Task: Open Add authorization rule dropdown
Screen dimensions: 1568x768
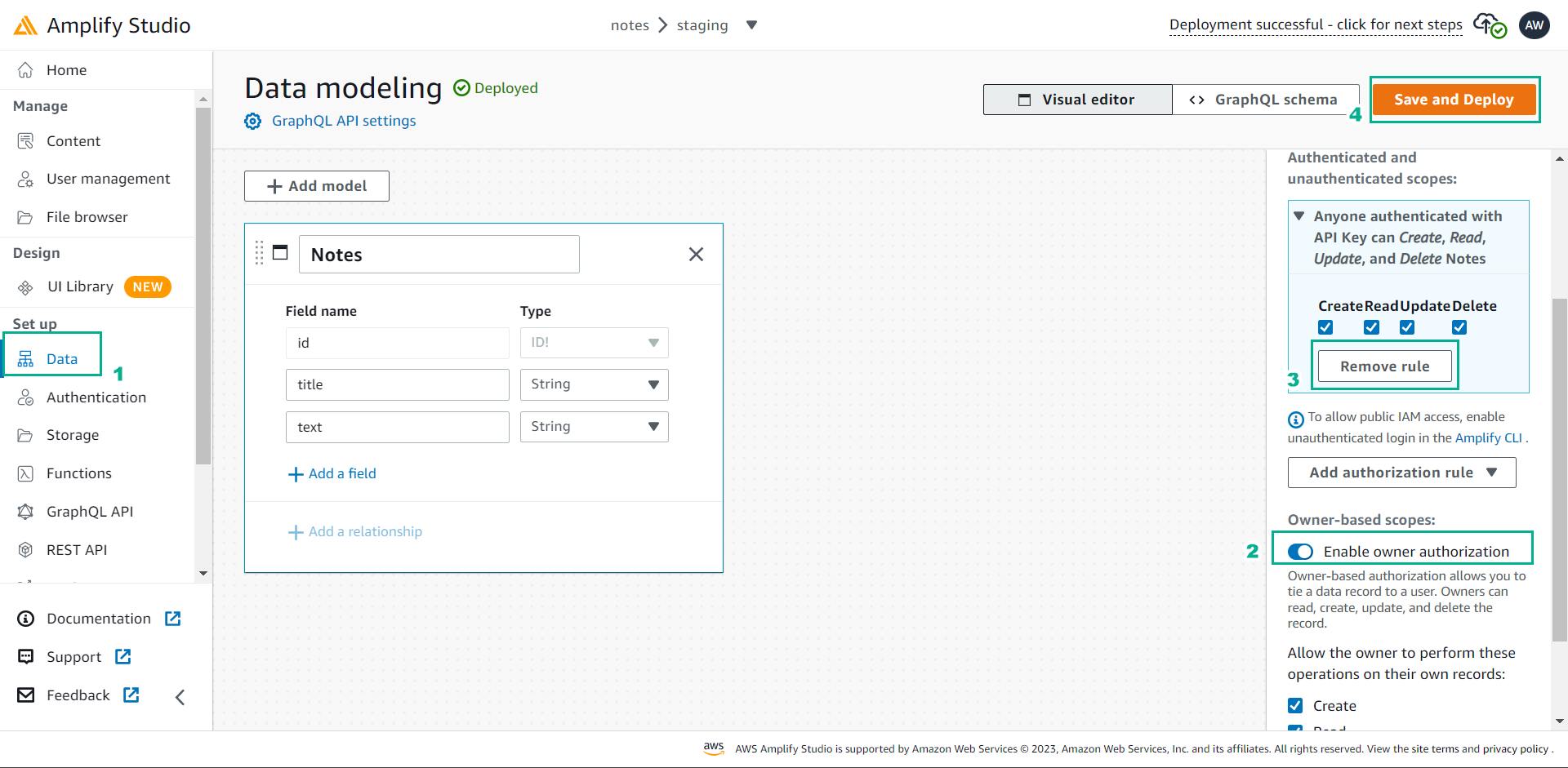Action: pos(1401,473)
